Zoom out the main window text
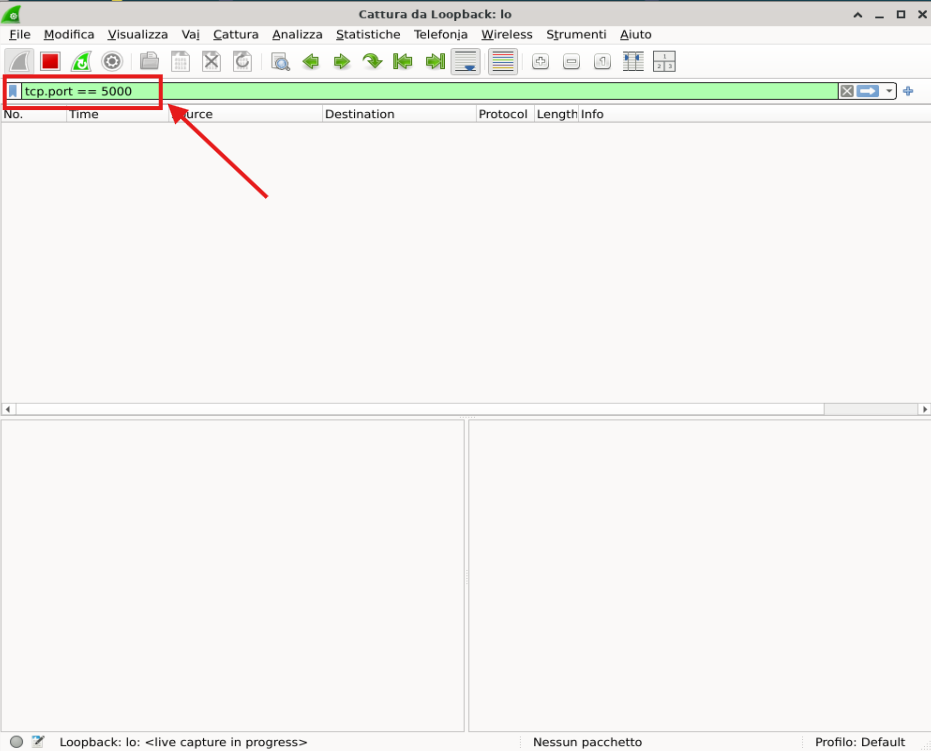The width and height of the screenshot is (931, 751). 571,61
